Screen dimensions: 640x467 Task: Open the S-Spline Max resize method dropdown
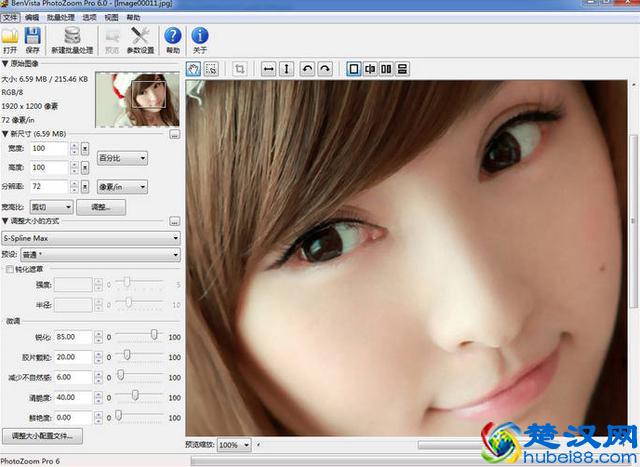(x=90, y=238)
